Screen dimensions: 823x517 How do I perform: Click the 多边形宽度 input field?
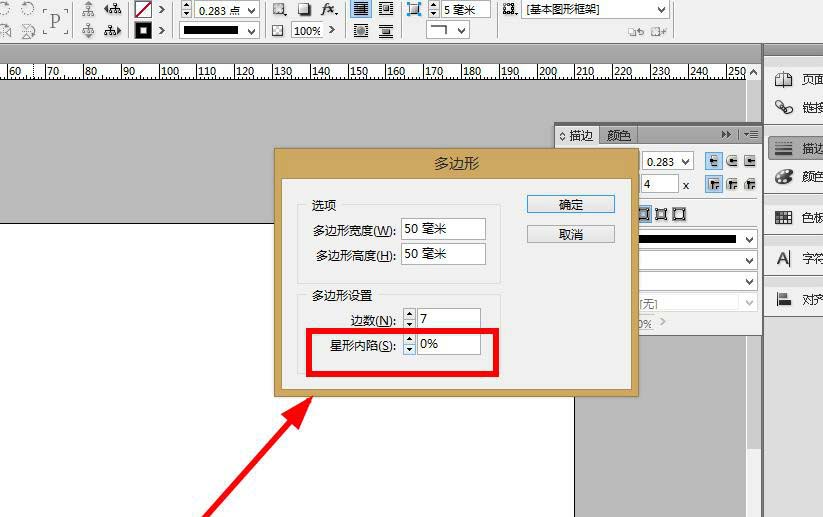coord(443,229)
